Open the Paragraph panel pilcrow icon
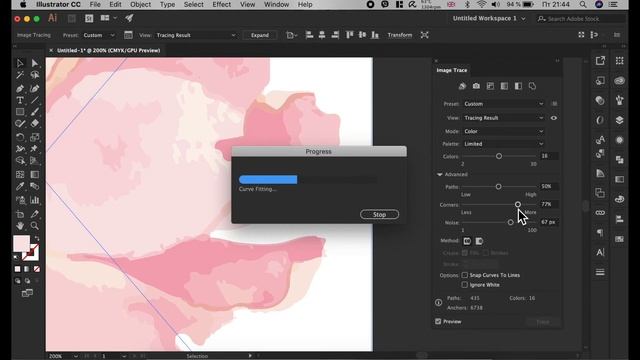 coord(600,232)
